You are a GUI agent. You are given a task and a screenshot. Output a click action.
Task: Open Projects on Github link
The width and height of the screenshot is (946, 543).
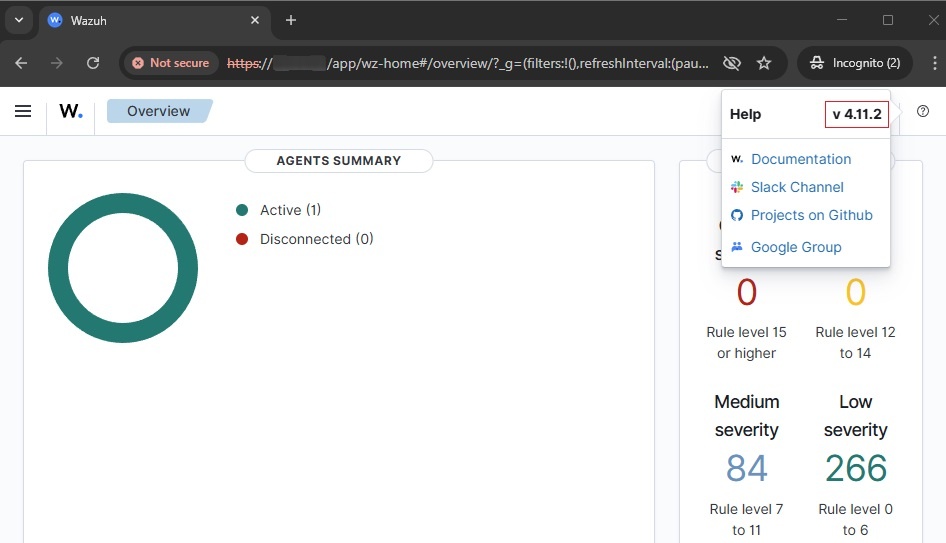click(x=811, y=215)
